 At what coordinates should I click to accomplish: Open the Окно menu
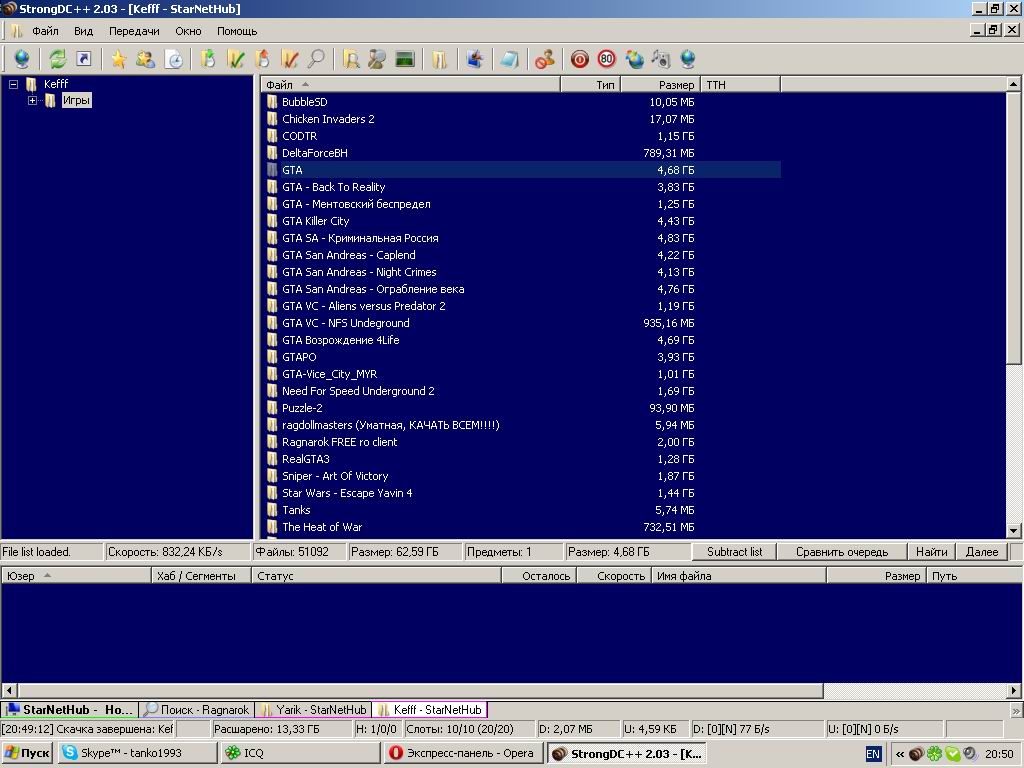188,31
